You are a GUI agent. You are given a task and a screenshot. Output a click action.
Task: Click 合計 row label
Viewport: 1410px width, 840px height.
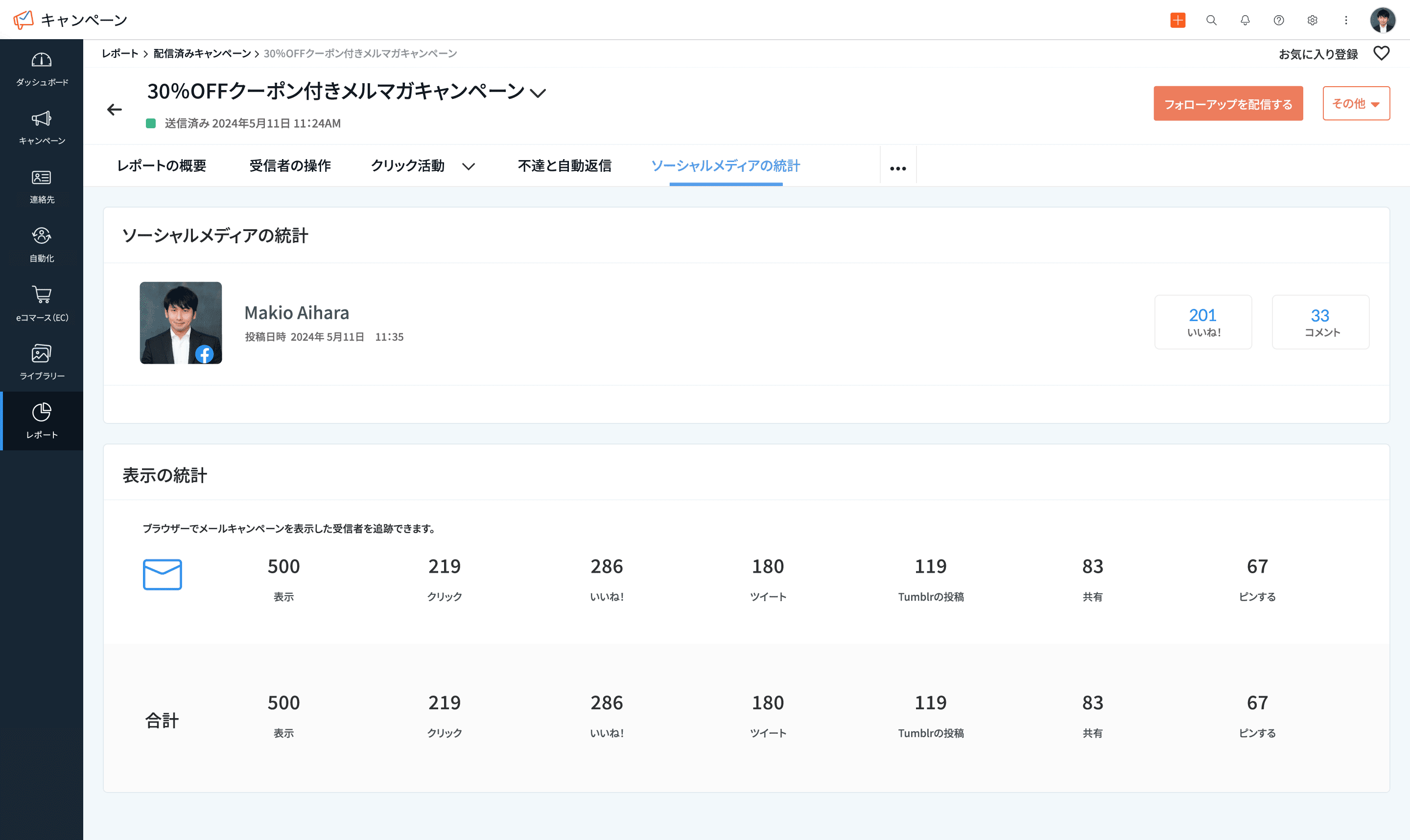click(162, 720)
